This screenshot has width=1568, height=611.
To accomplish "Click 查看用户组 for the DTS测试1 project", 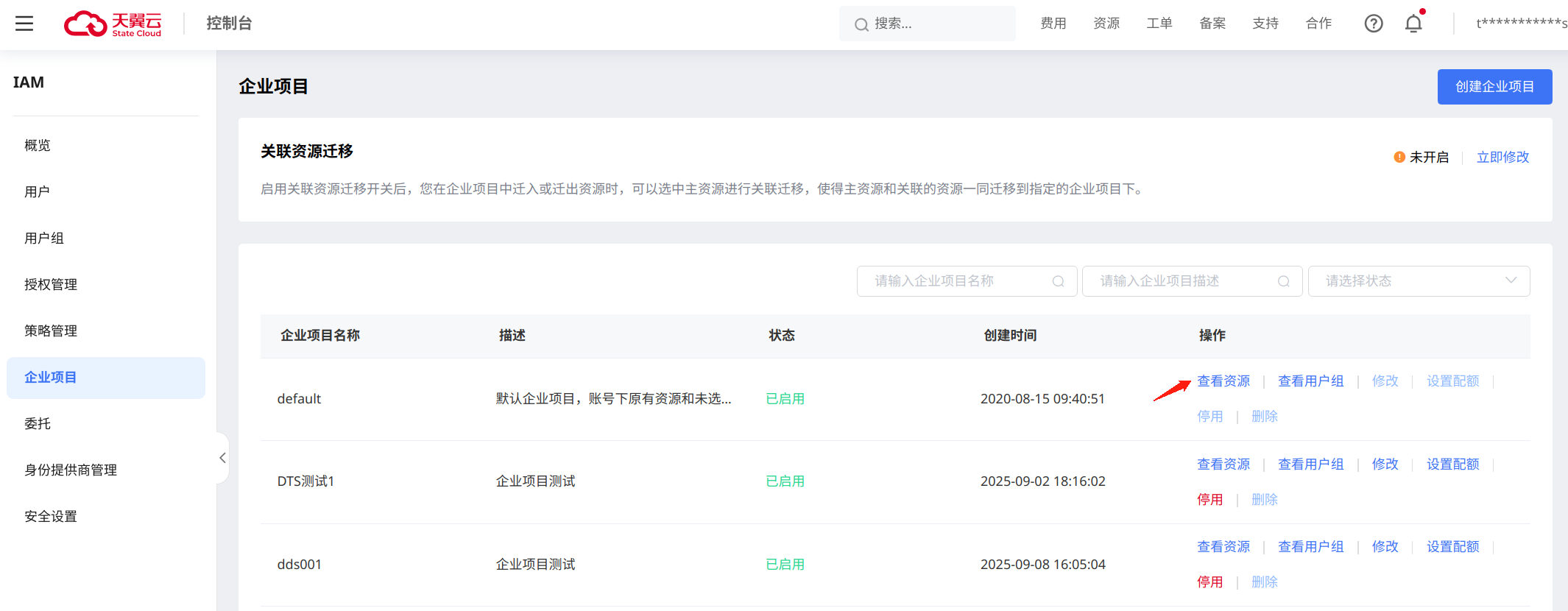I will 1310,464.
